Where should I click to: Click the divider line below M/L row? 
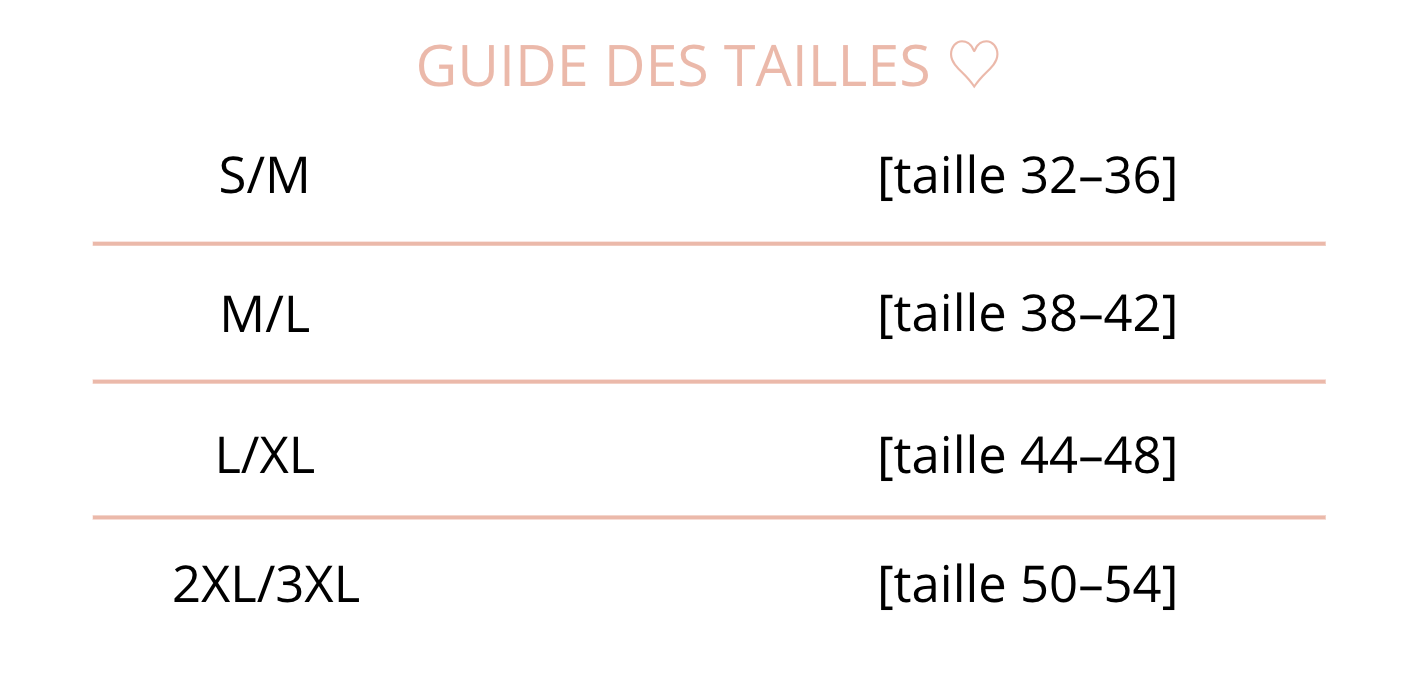point(708,381)
